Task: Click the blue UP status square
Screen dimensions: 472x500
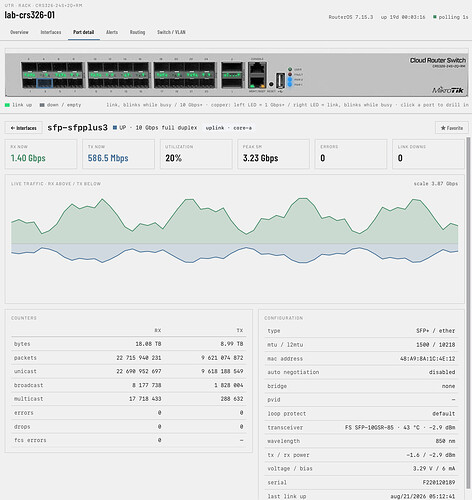Action: coord(115,128)
